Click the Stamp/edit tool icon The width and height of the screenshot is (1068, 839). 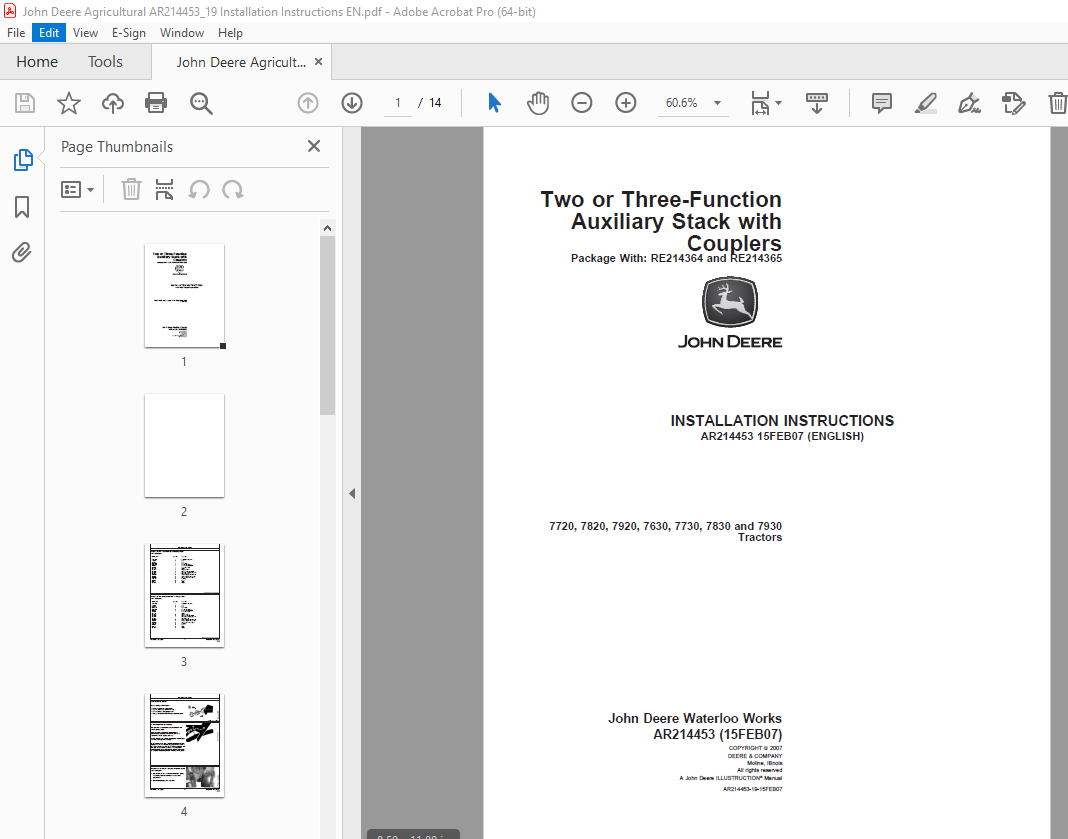[x=1014, y=103]
